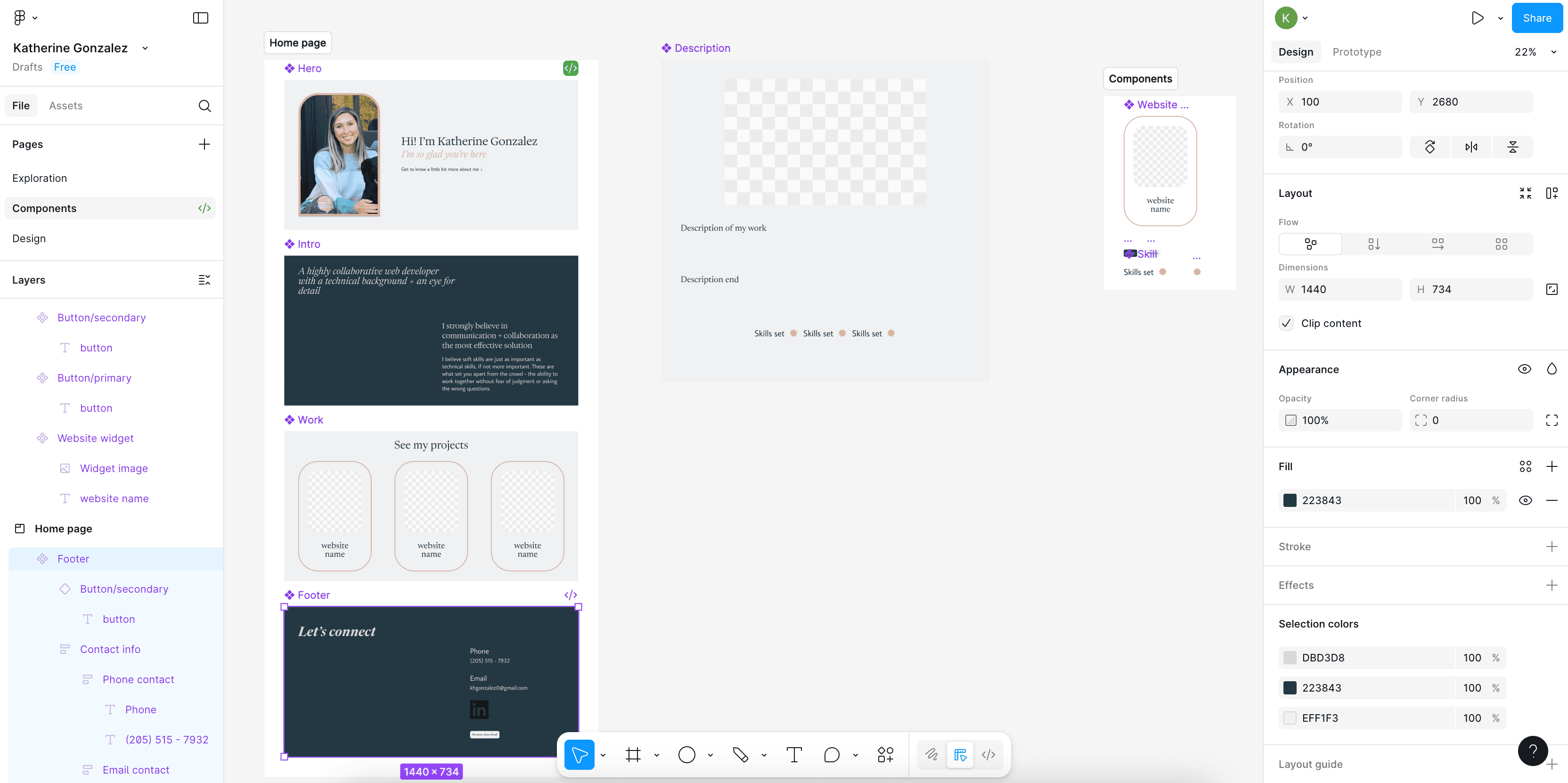The image size is (1568, 783).
Task: Open the Design page
Action: 29,238
